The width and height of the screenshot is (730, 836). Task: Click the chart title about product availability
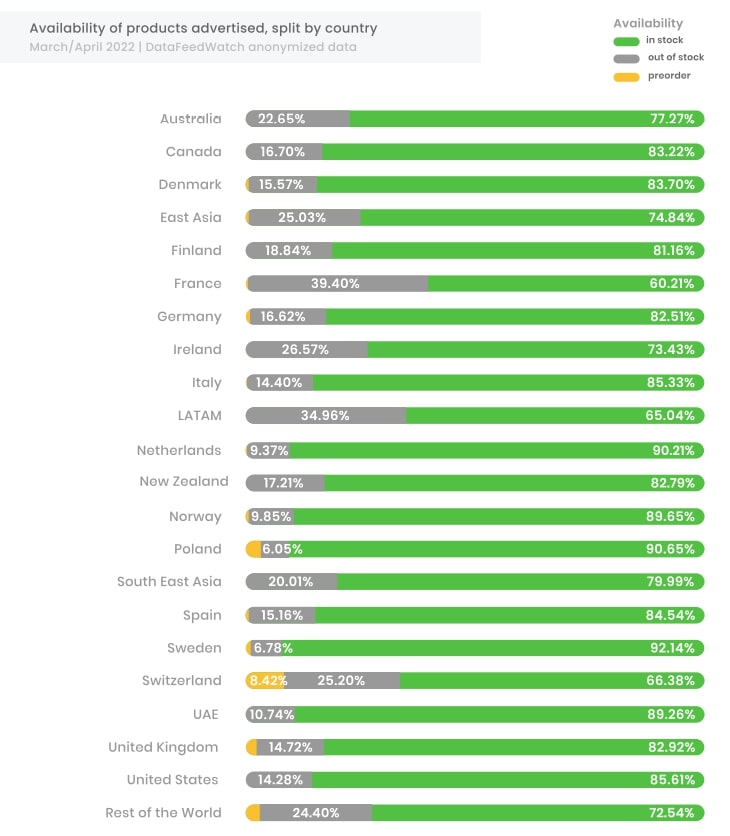(x=203, y=28)
